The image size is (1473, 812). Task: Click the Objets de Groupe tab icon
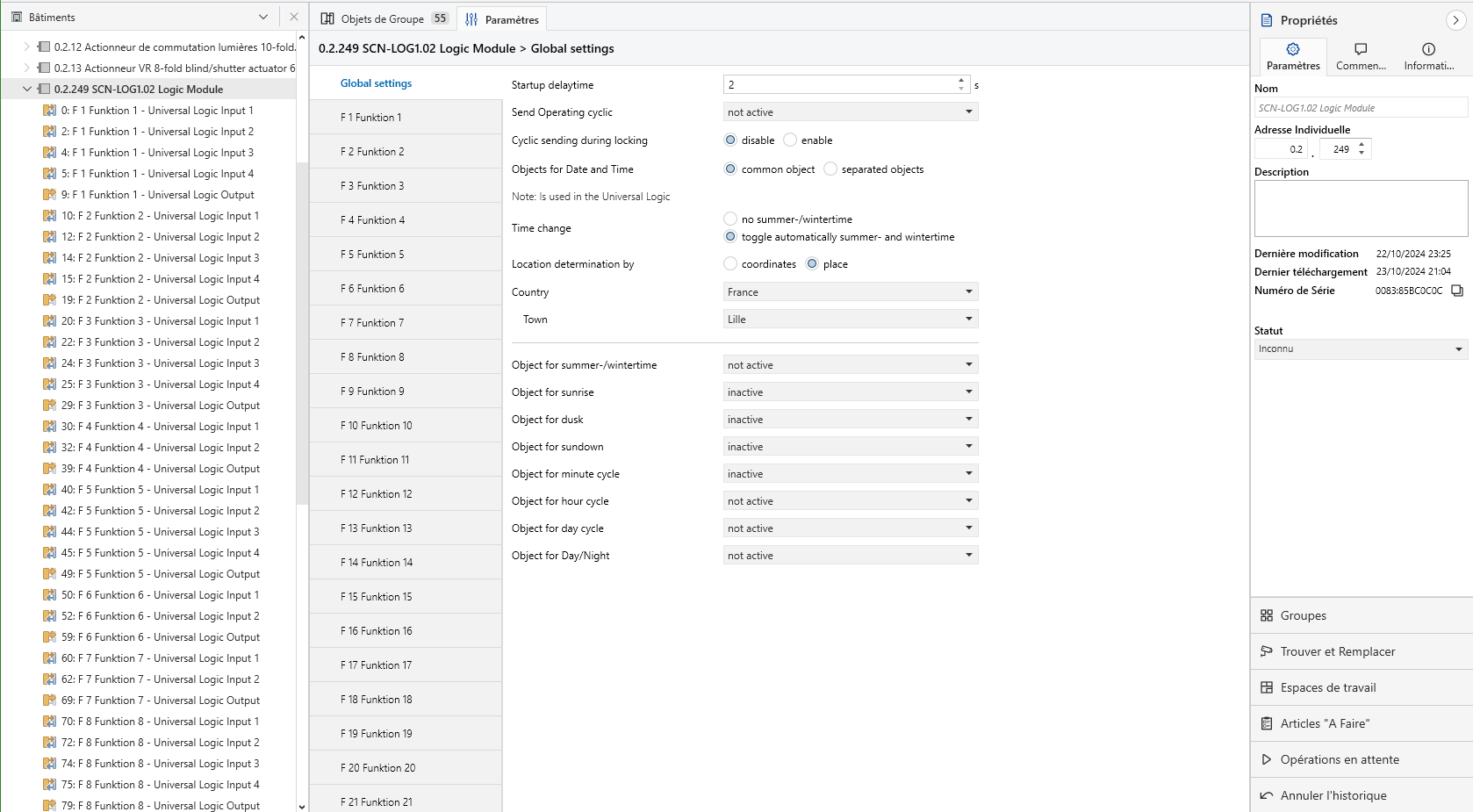click(327, 18)
